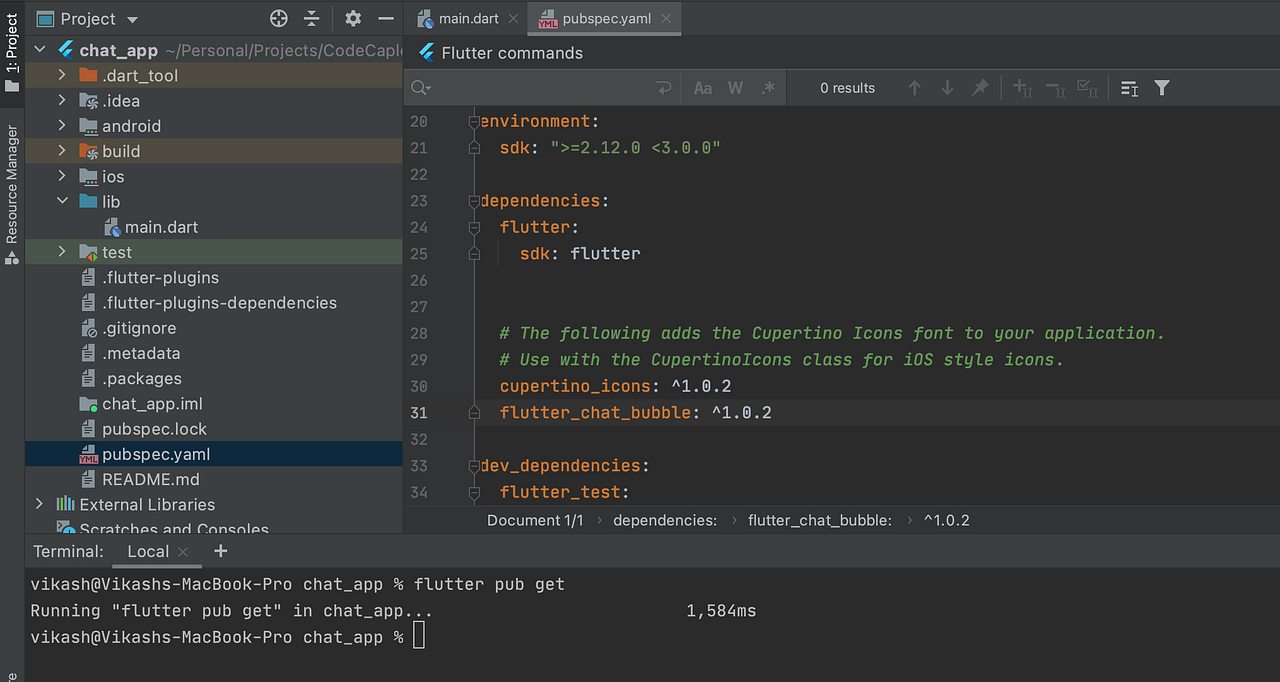Open the search filter funnel icon
The width and height of the screenshot is (1280, 682).
coord(1161,88)
